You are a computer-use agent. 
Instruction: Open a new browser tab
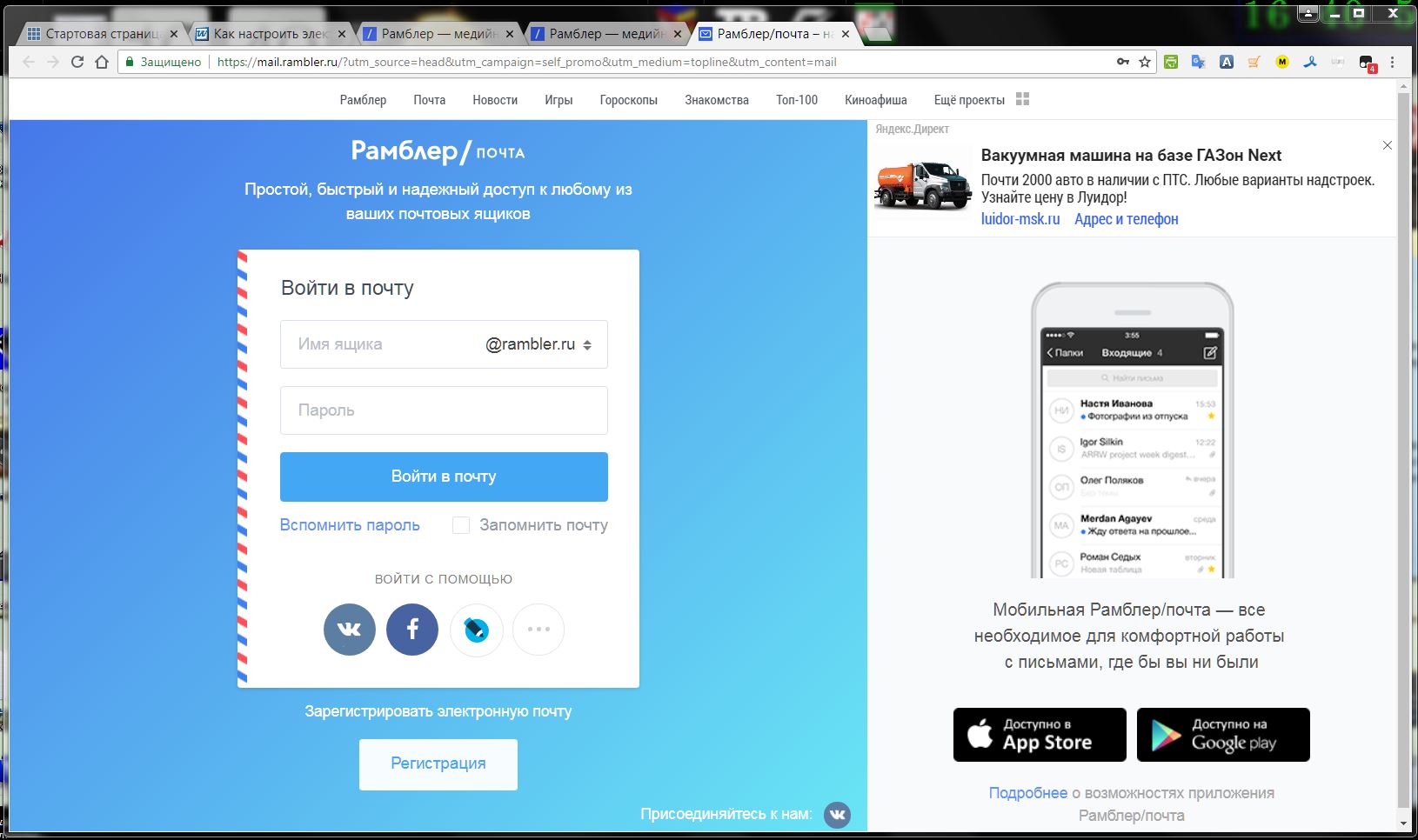878,34
